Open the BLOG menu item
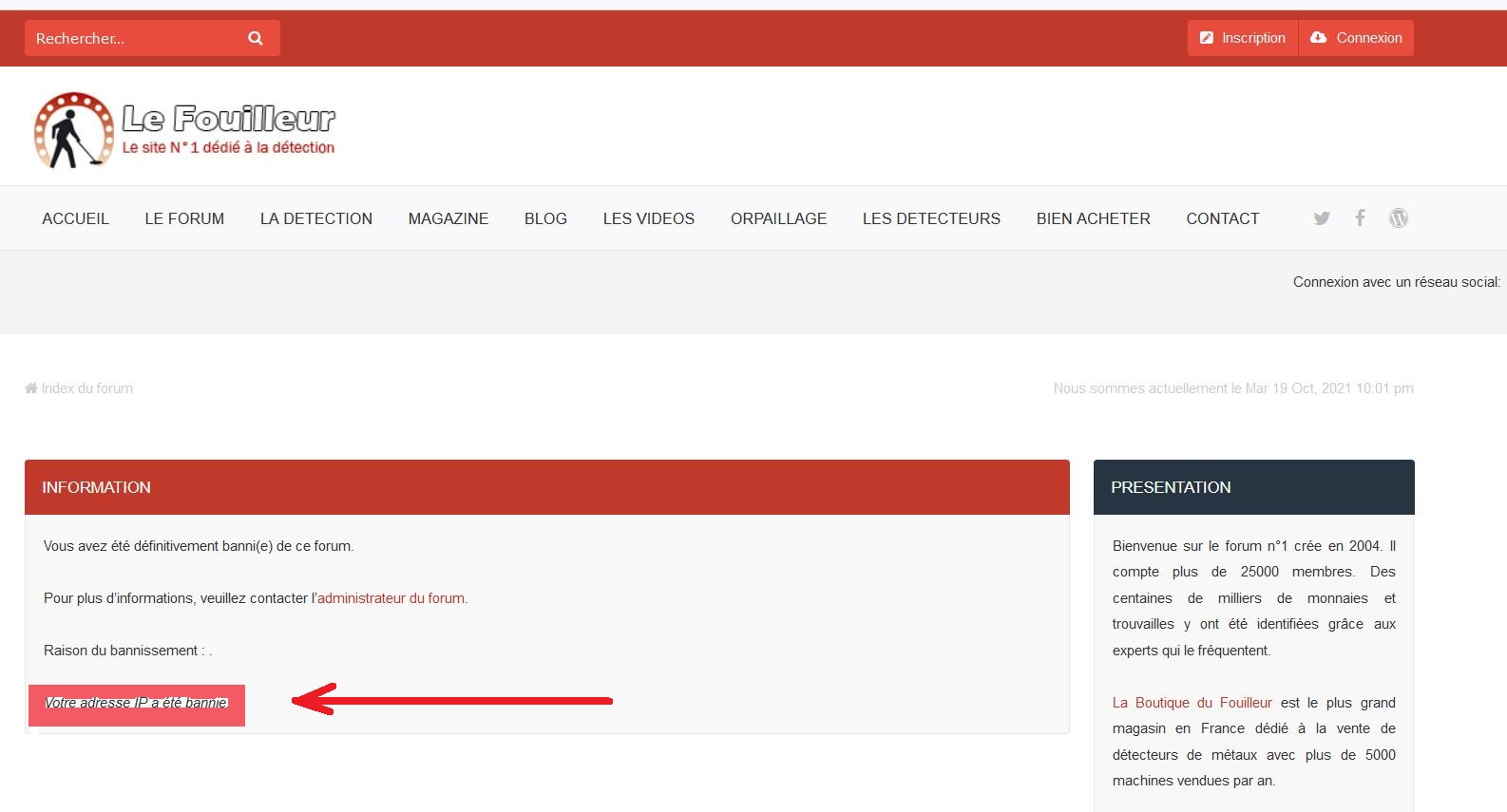This screenshot has width=1507, height=812. click(x=545, y=218)
